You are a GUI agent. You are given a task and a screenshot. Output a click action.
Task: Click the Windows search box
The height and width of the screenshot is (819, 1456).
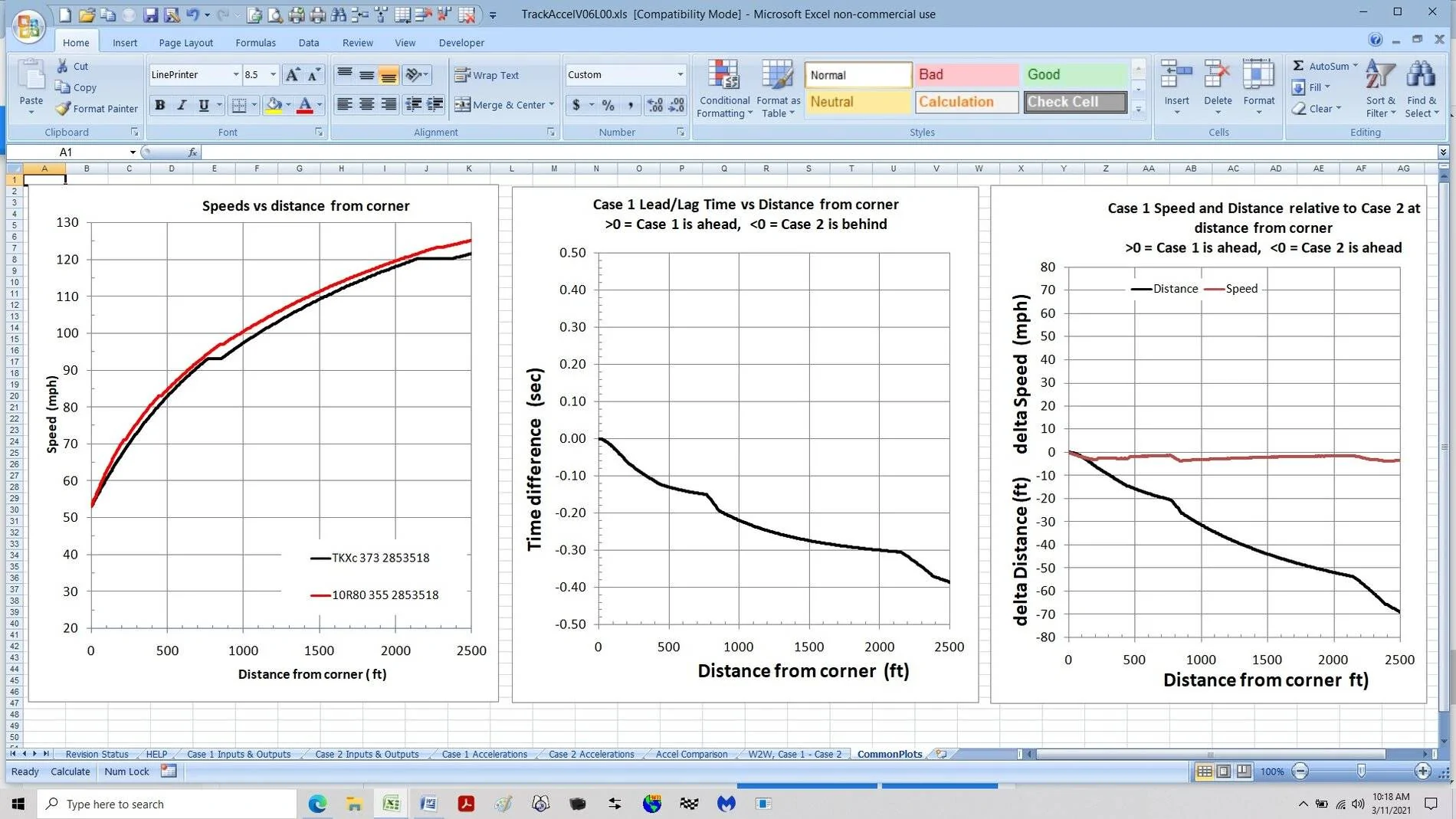tap(167, 804)
